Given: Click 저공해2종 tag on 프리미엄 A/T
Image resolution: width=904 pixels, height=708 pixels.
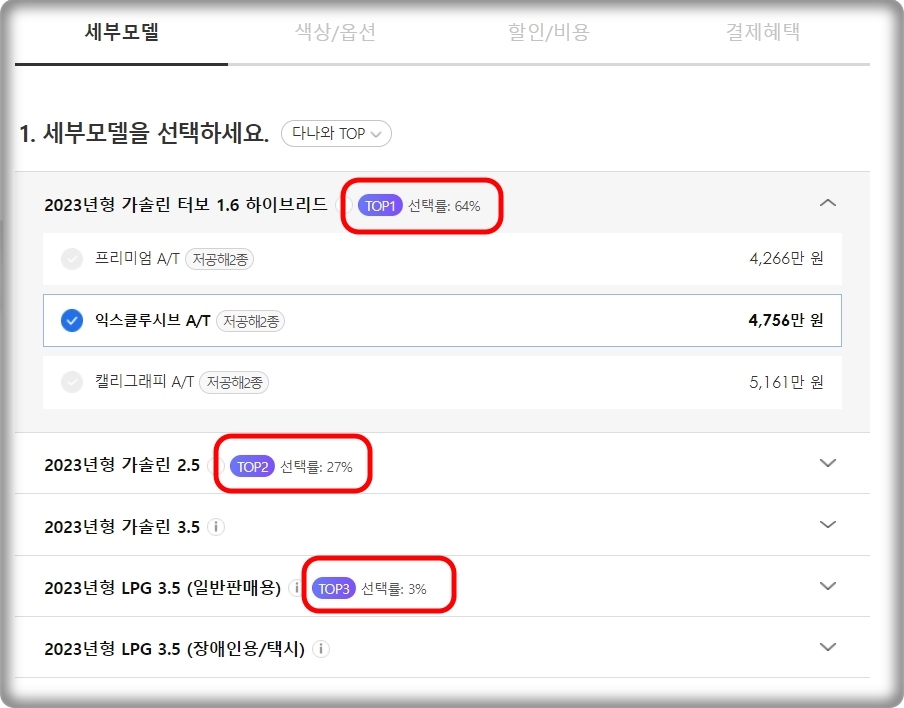Looking at the screenshot, I should coord(220,259).
